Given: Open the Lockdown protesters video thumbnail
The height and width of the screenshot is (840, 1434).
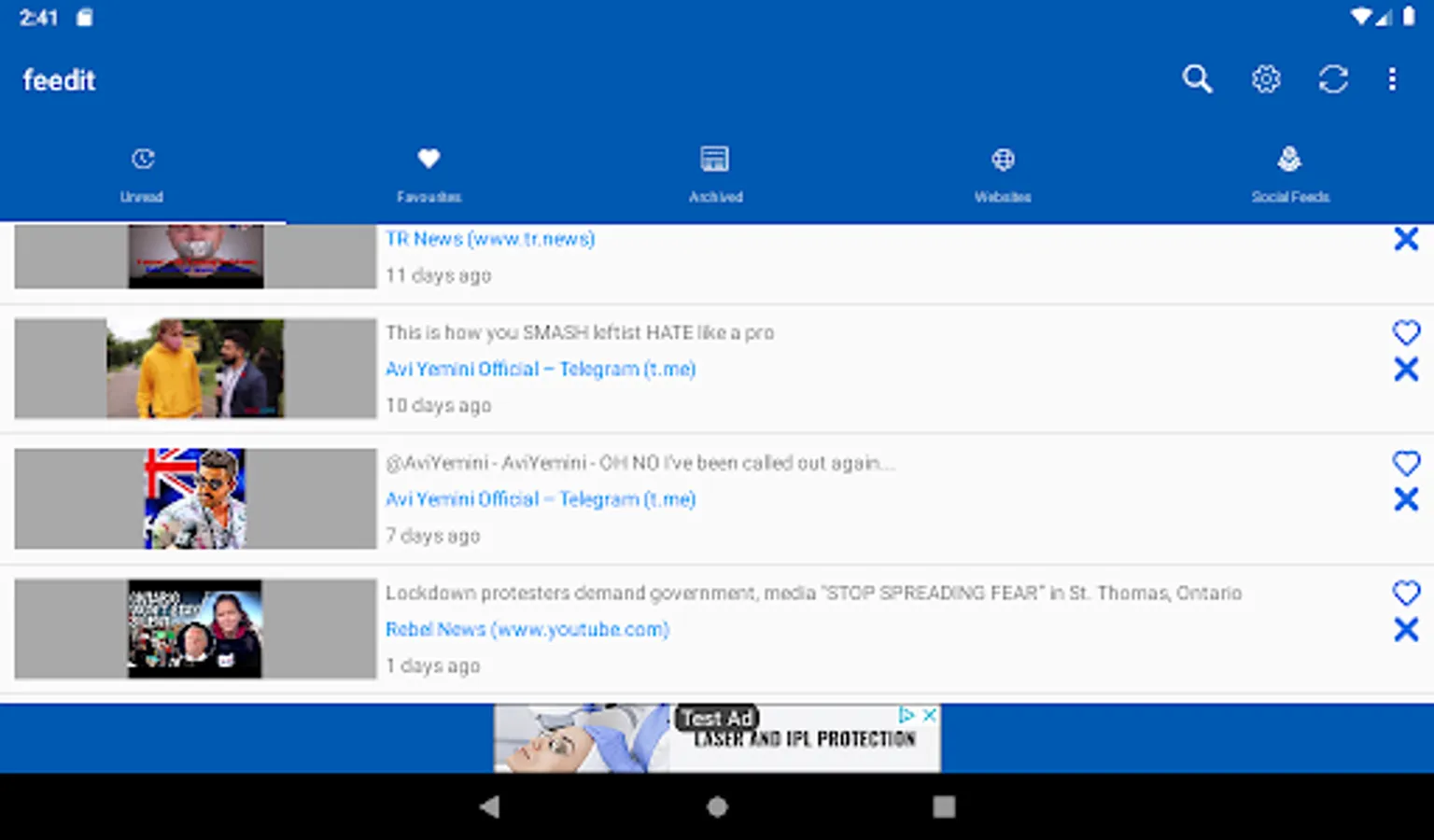Looking at the screenshot, I should click(195, 629).
